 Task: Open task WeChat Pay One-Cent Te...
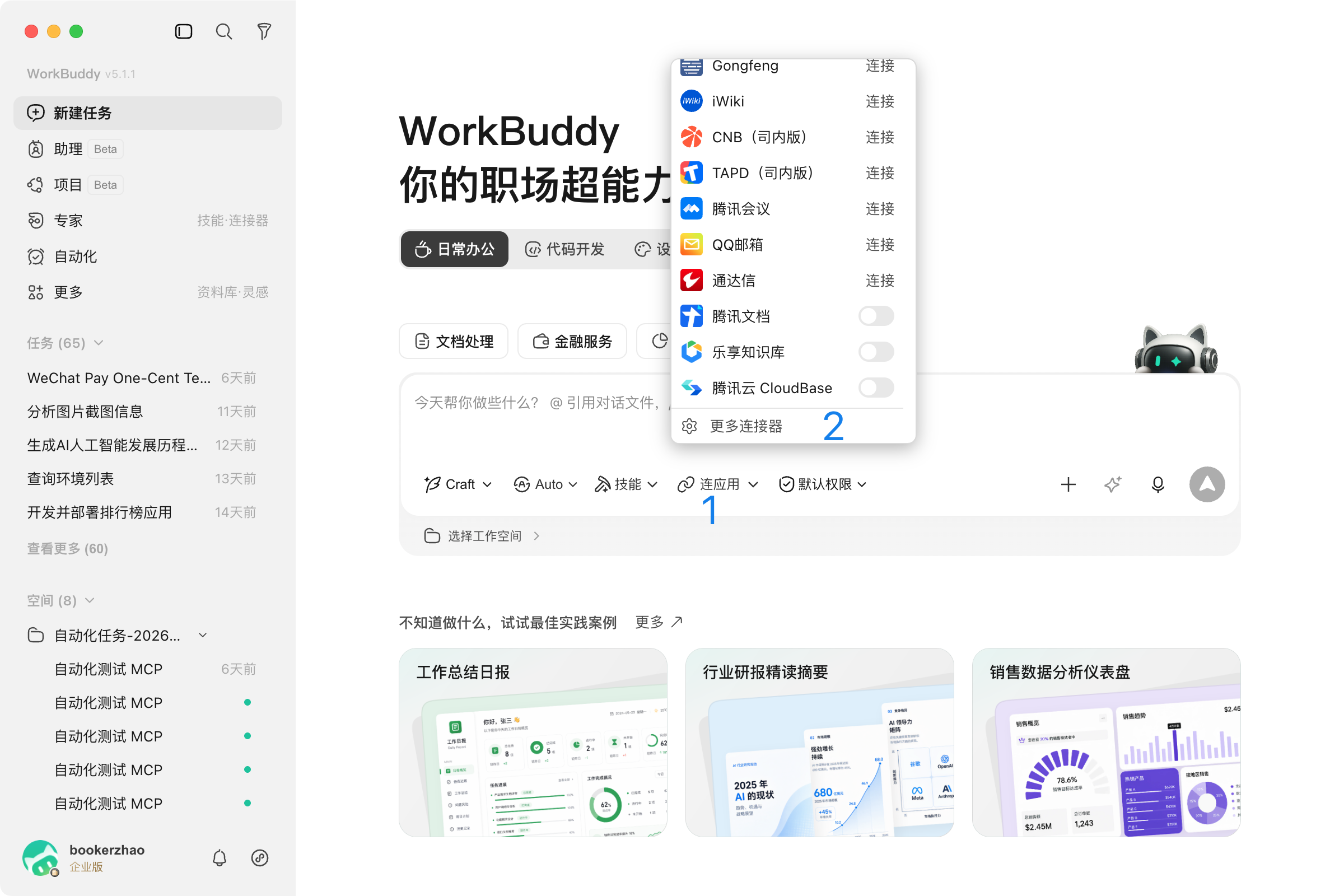[142, 377]
